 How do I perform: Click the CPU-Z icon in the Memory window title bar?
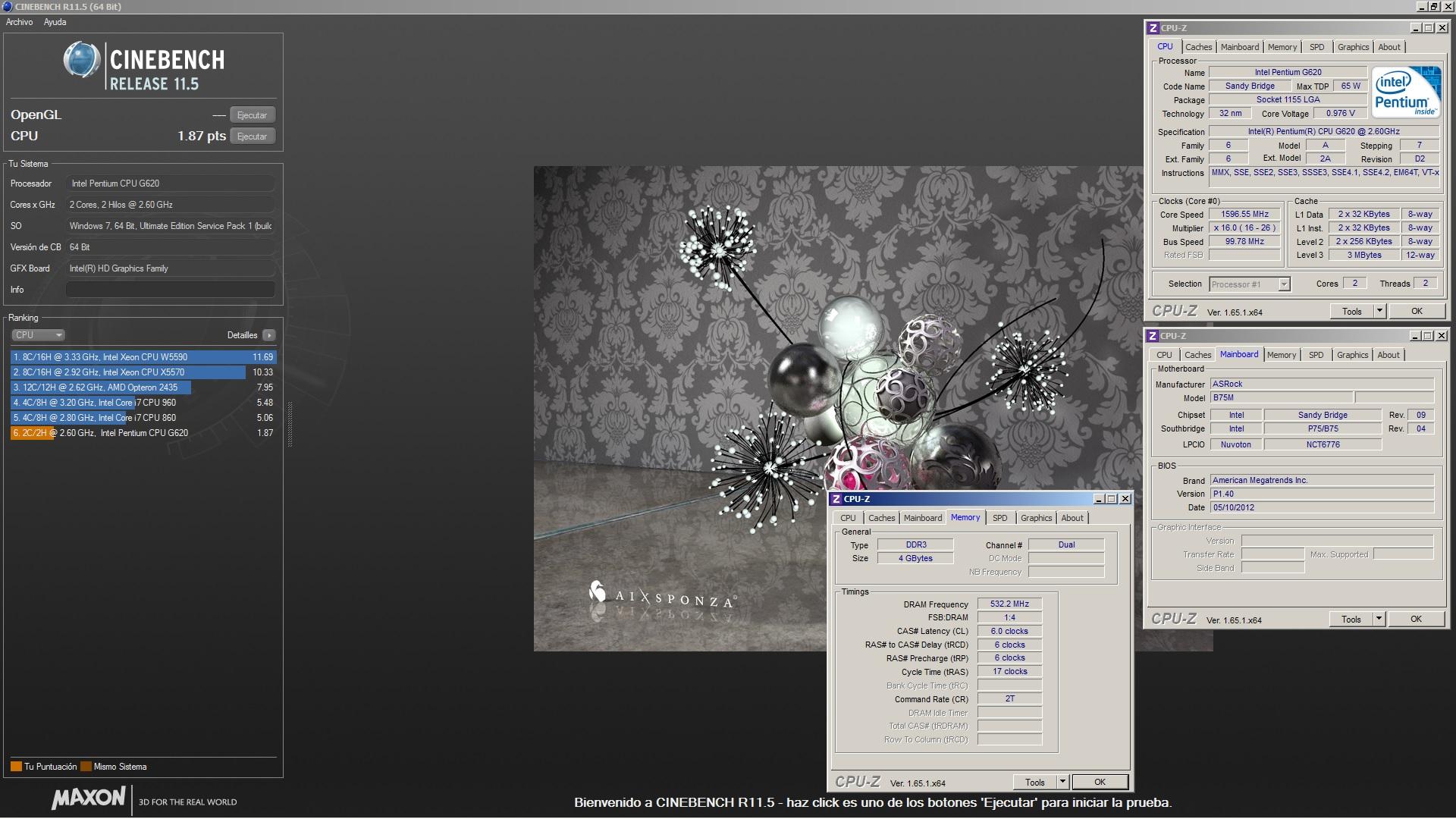tap(836, 499)
